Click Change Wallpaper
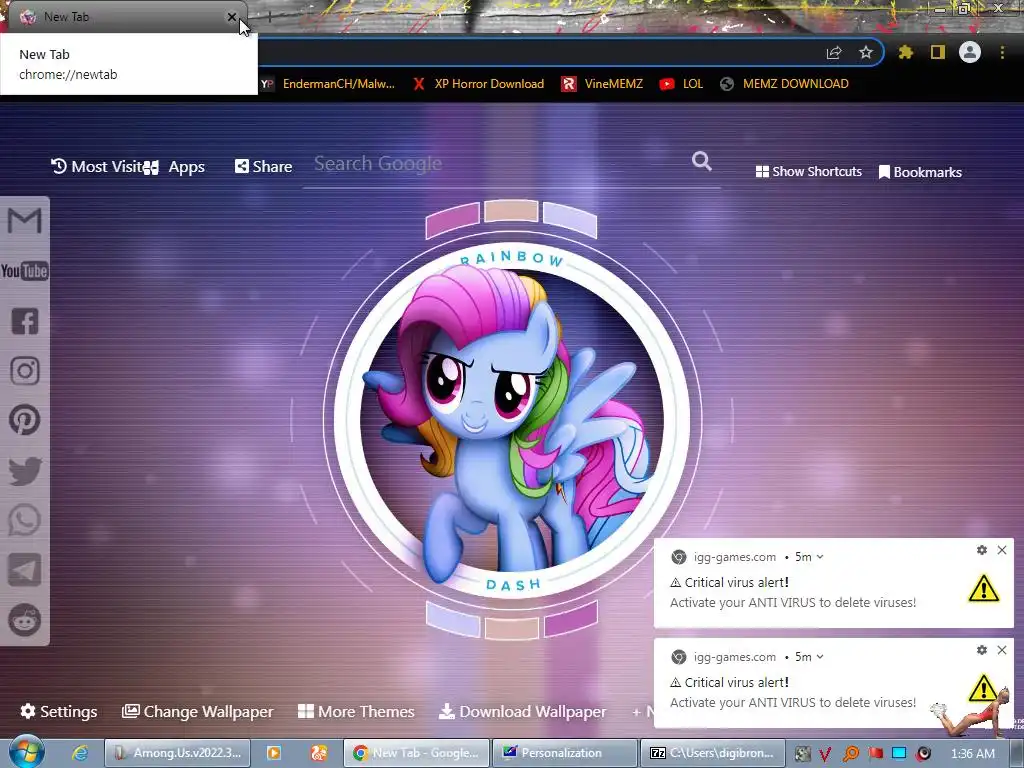 (198, 712)
